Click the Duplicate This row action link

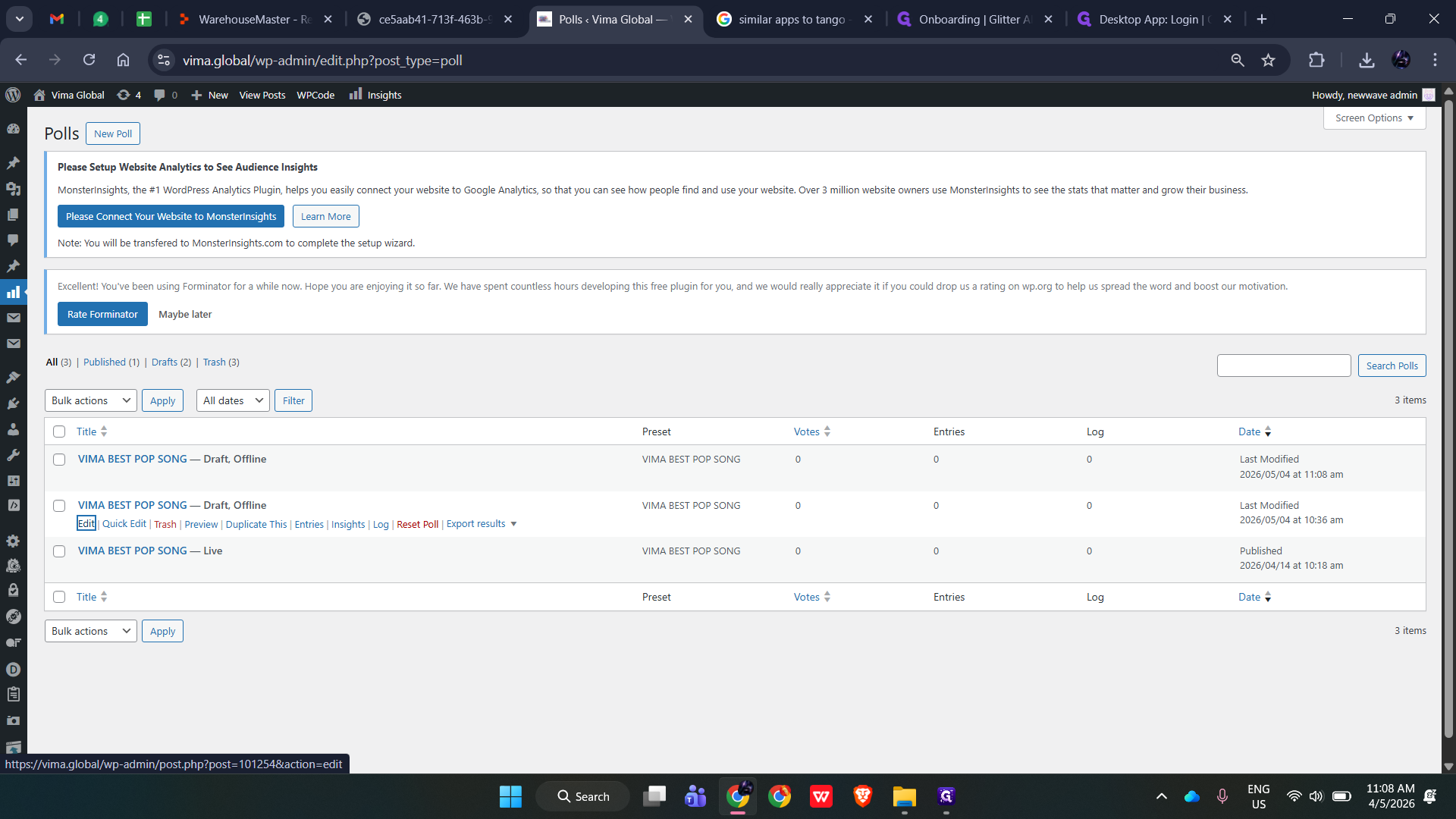[x=256, y=524]
